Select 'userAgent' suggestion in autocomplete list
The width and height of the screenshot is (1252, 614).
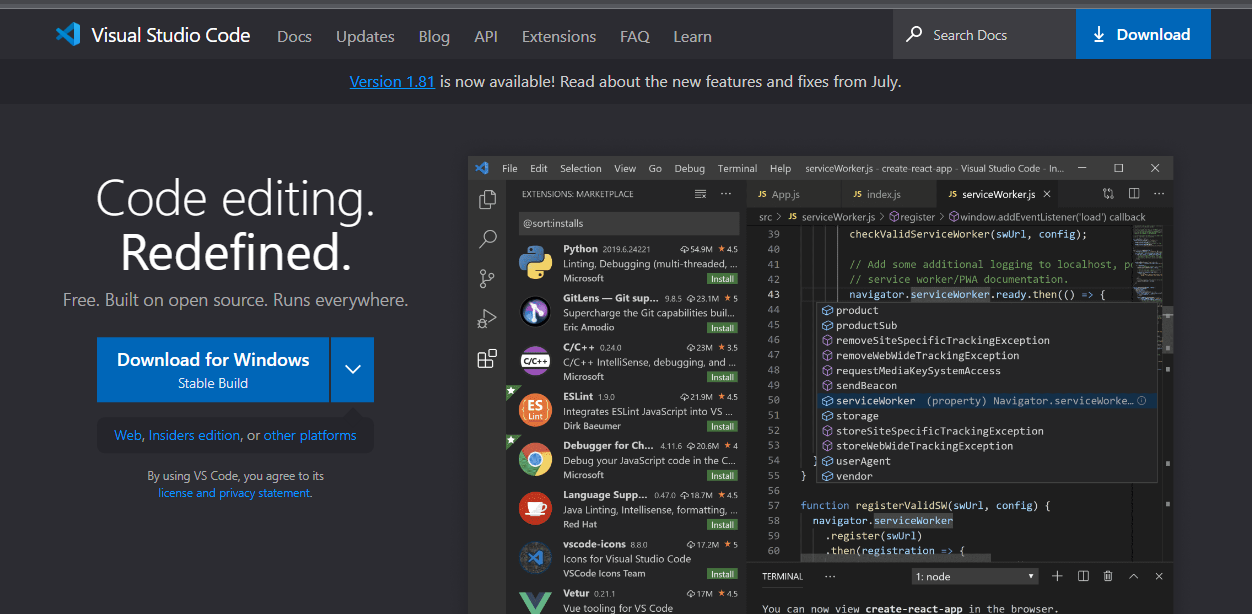pos(988,461)
